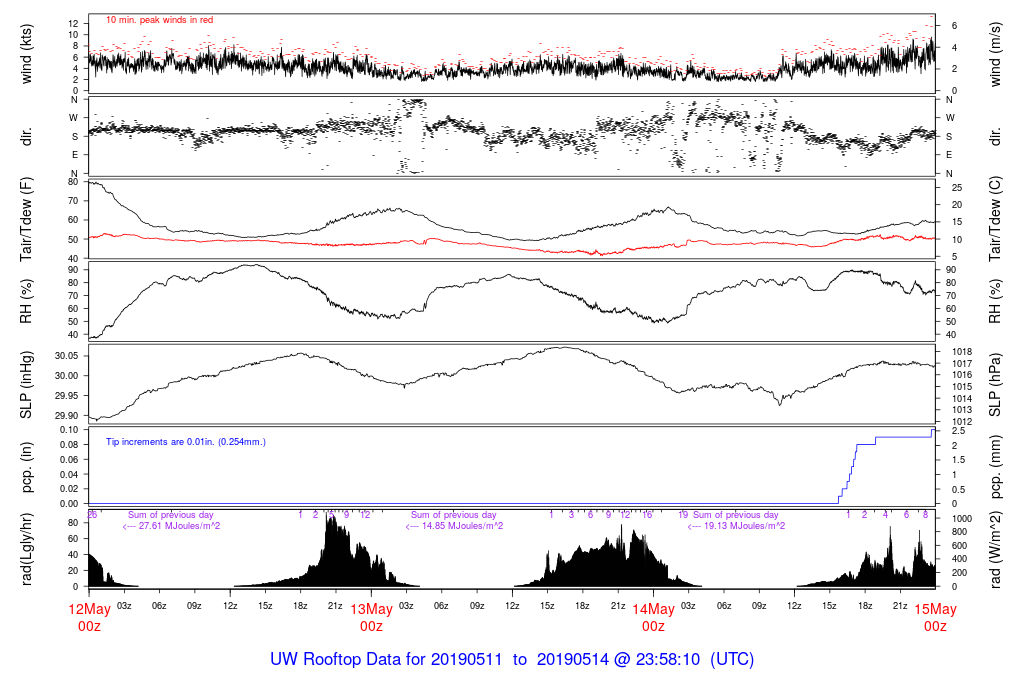This screenshot has width=1024, height=700.
Task: Click the '10 min. peak winds in red' note
Action: coord(159,20)
